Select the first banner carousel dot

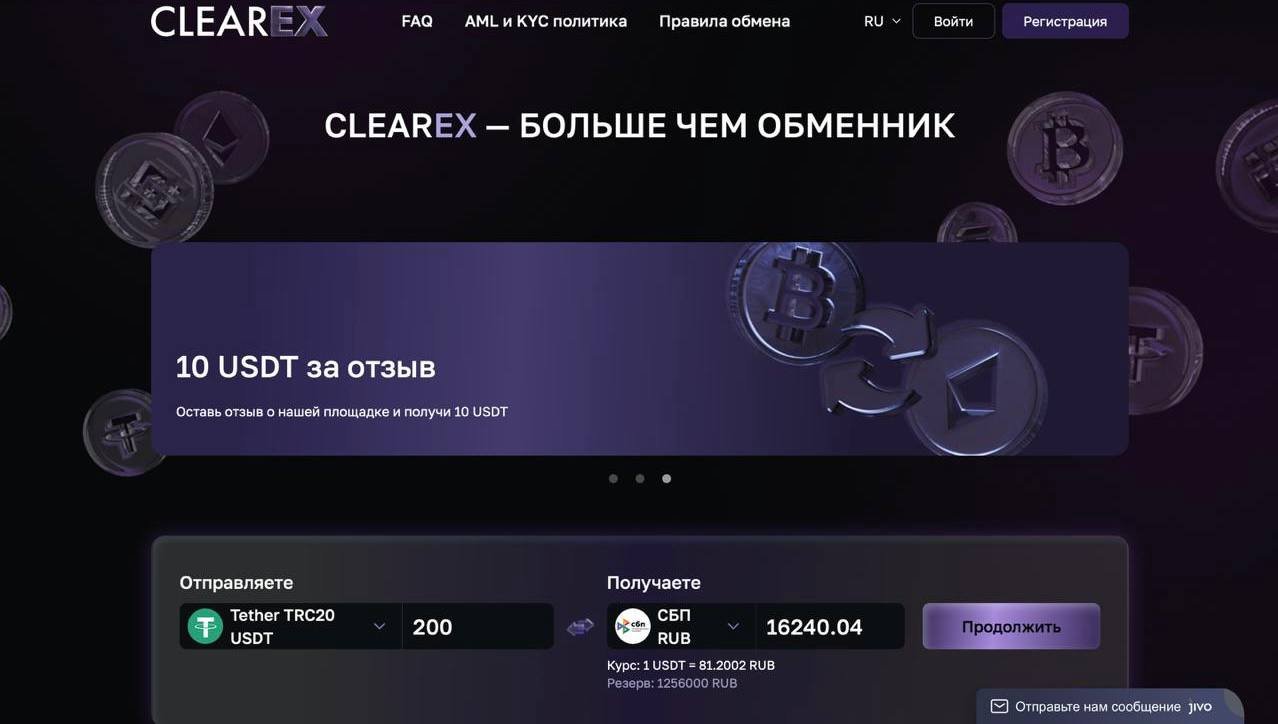pyautogui.click(x=613, y=479)
